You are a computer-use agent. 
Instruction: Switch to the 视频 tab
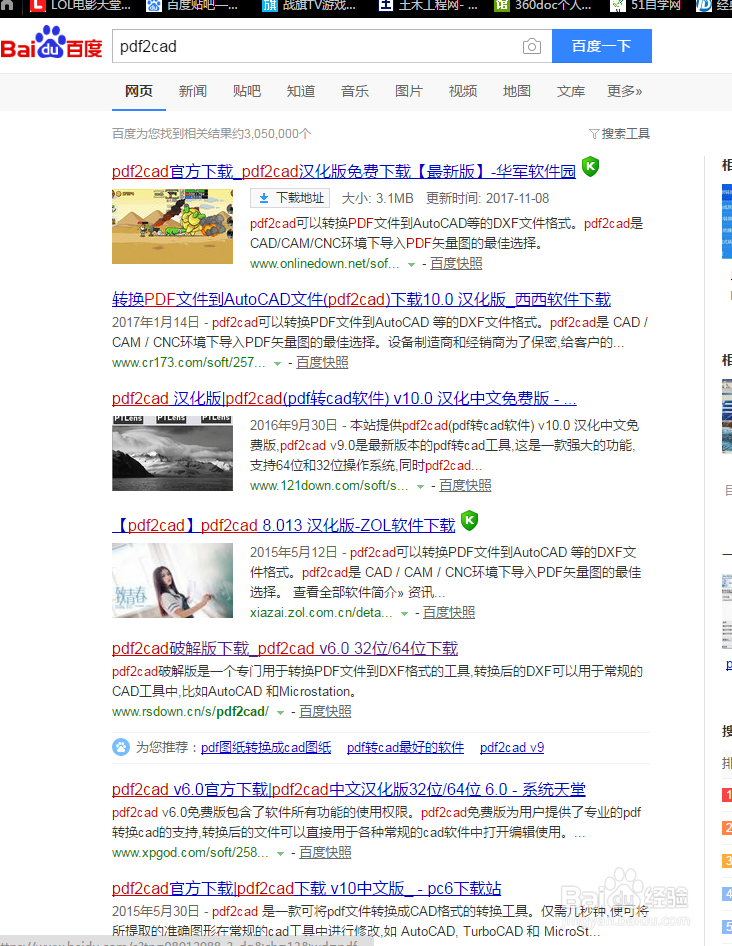click(463, 91)
